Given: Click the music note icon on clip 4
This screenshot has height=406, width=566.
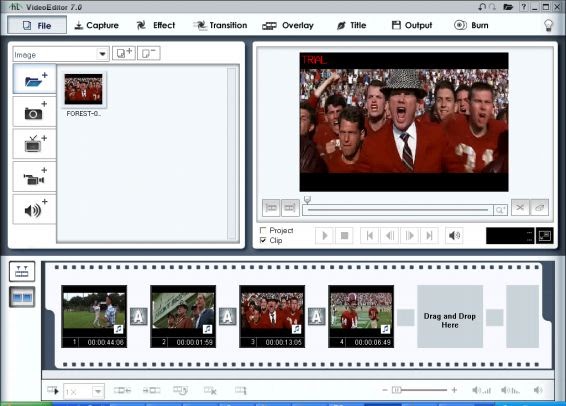Looking at the screenshot, I should 386,329.
